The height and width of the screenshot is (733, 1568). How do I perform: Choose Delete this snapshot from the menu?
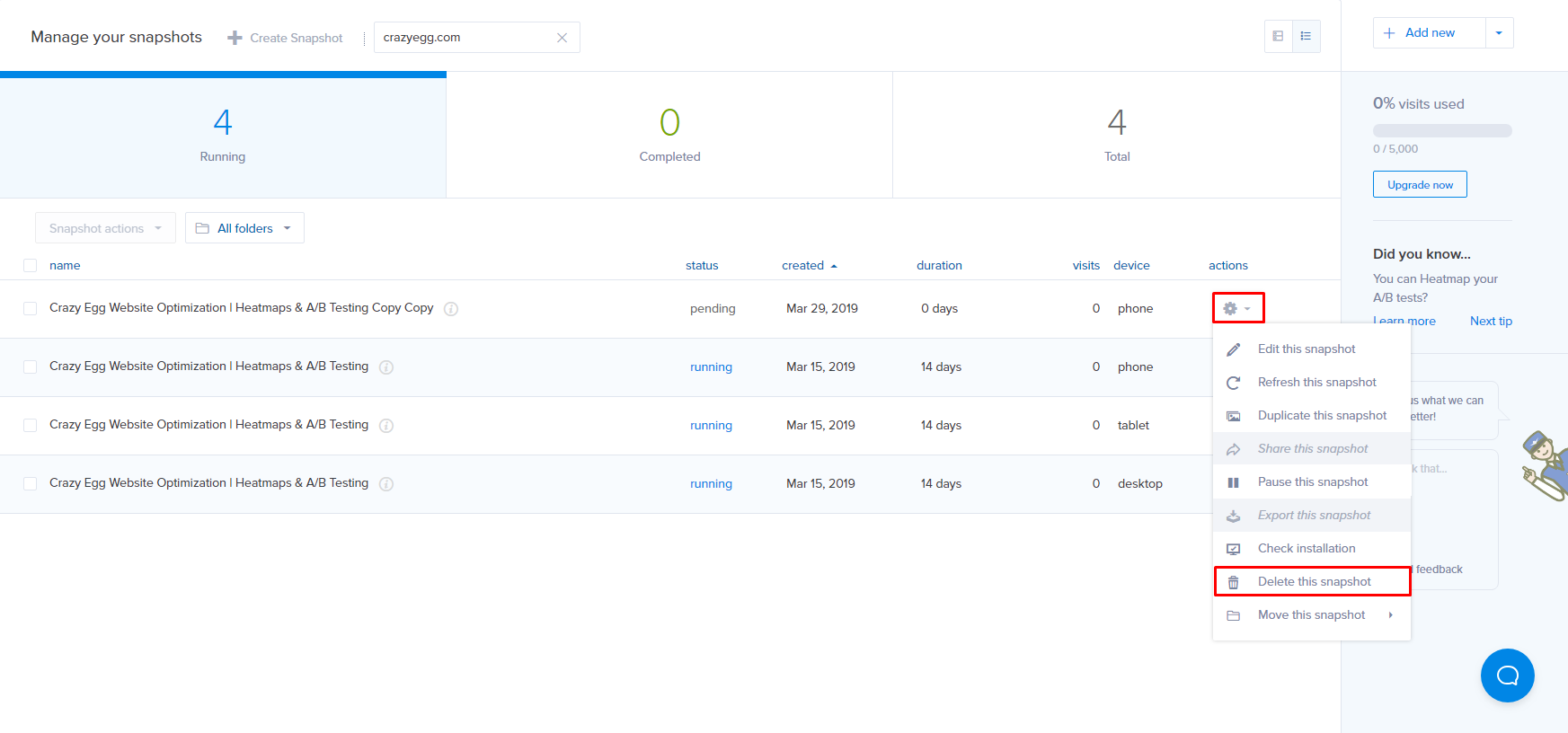(1312, 582)
